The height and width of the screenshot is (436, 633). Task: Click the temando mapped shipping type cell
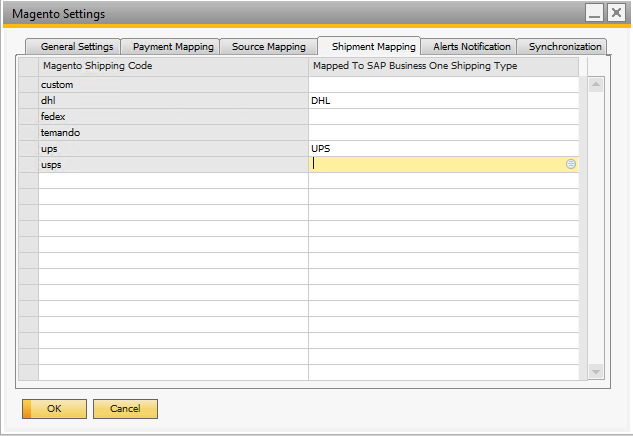[x=443, y=133]
